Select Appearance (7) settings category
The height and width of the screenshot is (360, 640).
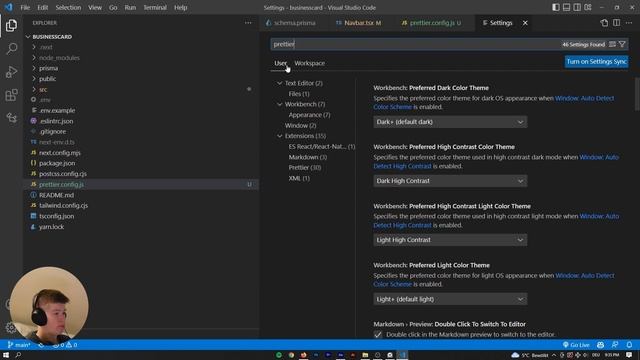point(309,115)
